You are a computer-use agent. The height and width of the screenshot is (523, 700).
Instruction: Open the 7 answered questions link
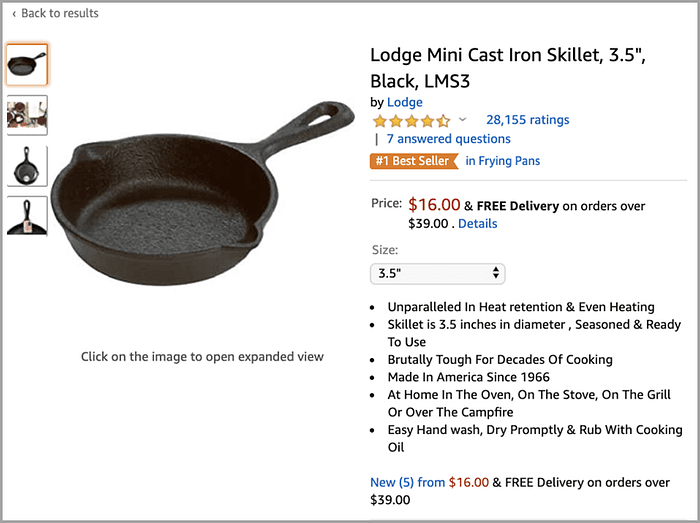pos(448,139)
